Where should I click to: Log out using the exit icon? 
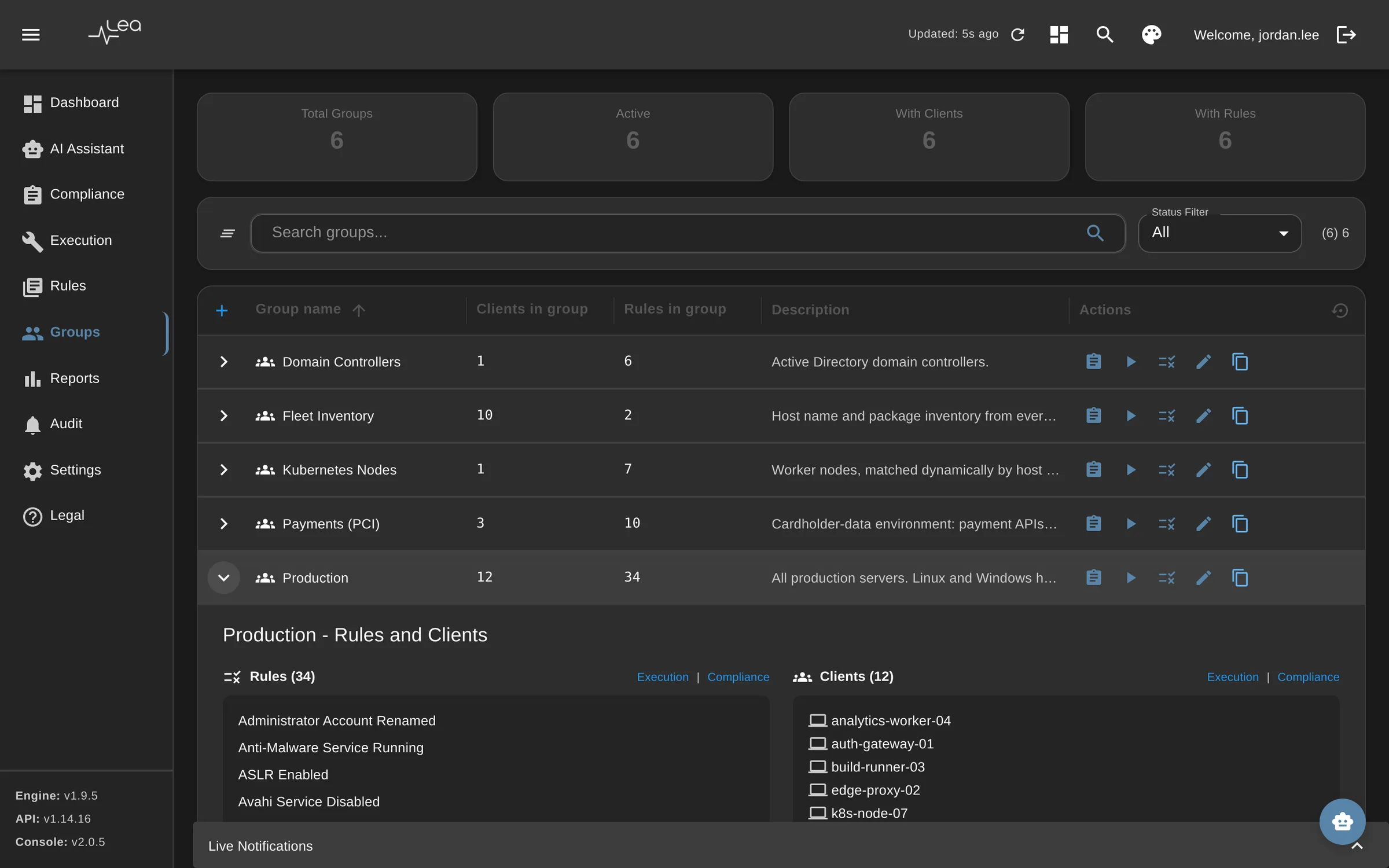click(1346, 35)
